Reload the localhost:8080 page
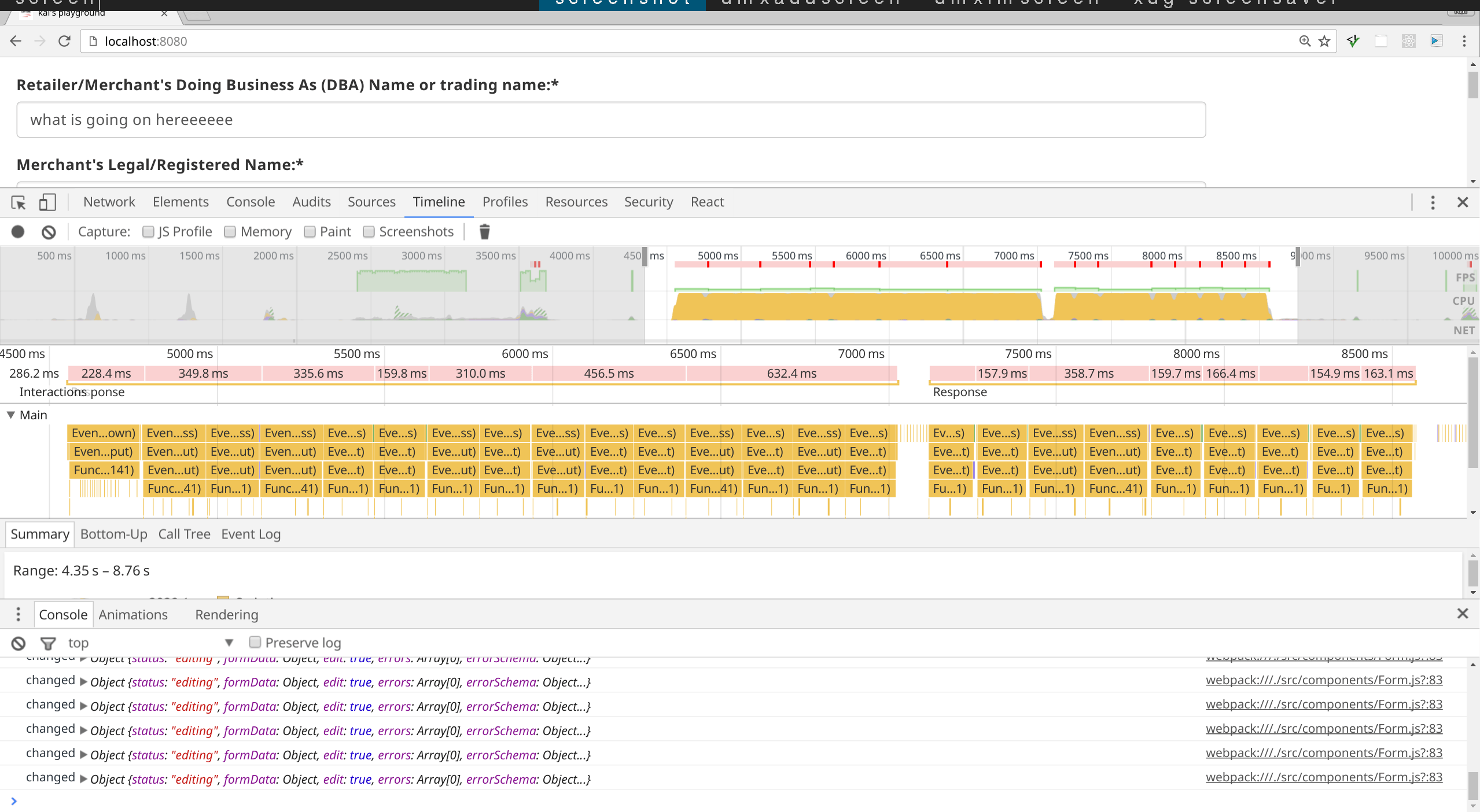This screenshot has height=812, width=1480. pos(64,41)
